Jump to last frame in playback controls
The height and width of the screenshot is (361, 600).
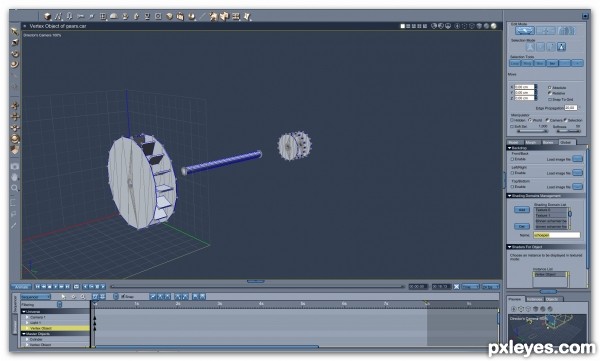(68, 286)
